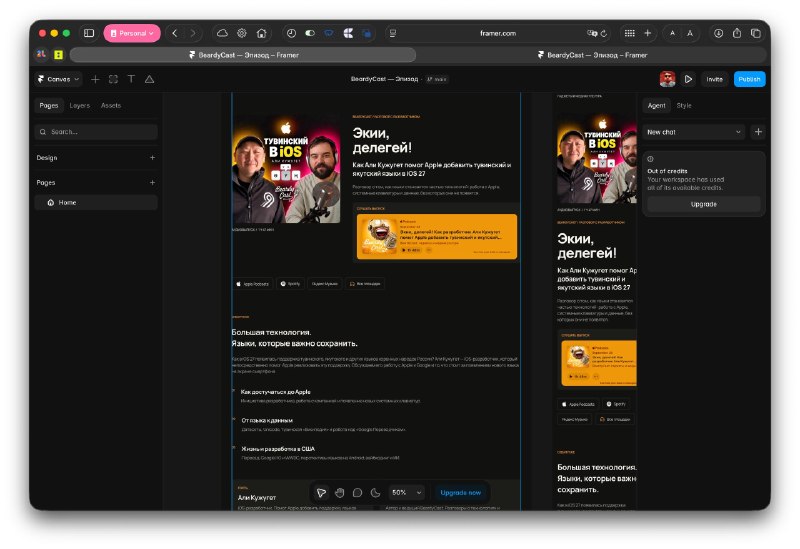Click the blue mask extension icon
Screen dimensions: 800x549
(x=329, y=33)
